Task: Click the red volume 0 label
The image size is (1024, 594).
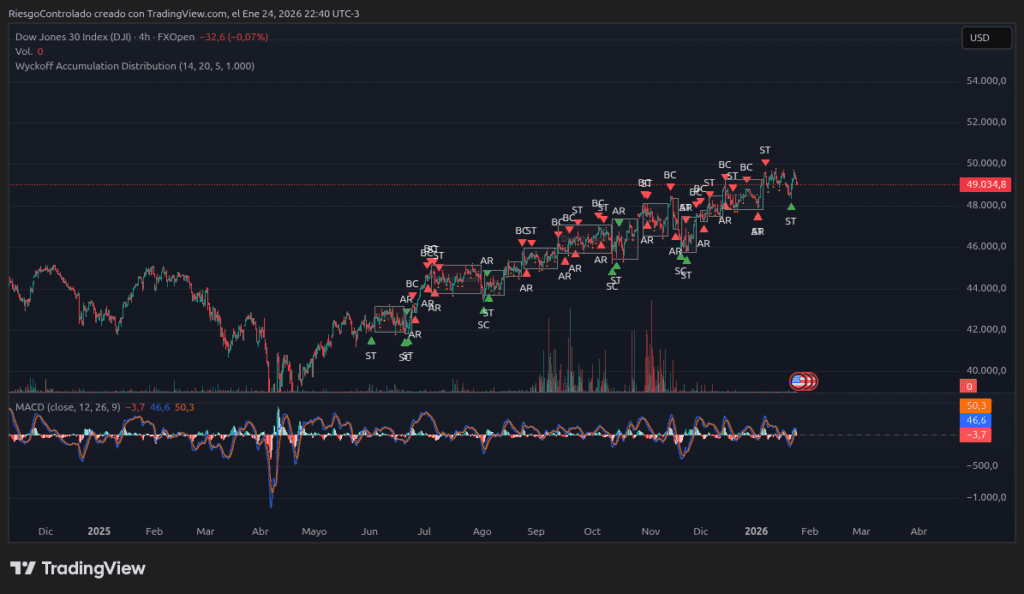Action: 969,386
